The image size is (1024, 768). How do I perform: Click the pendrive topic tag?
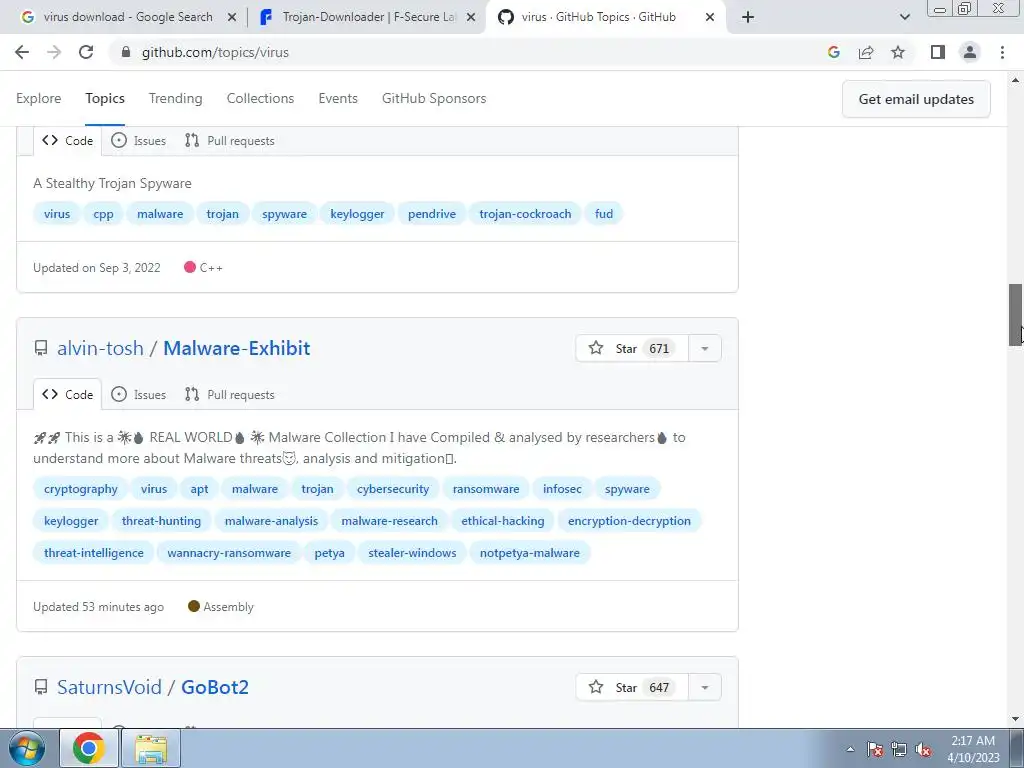coord(432,214)
